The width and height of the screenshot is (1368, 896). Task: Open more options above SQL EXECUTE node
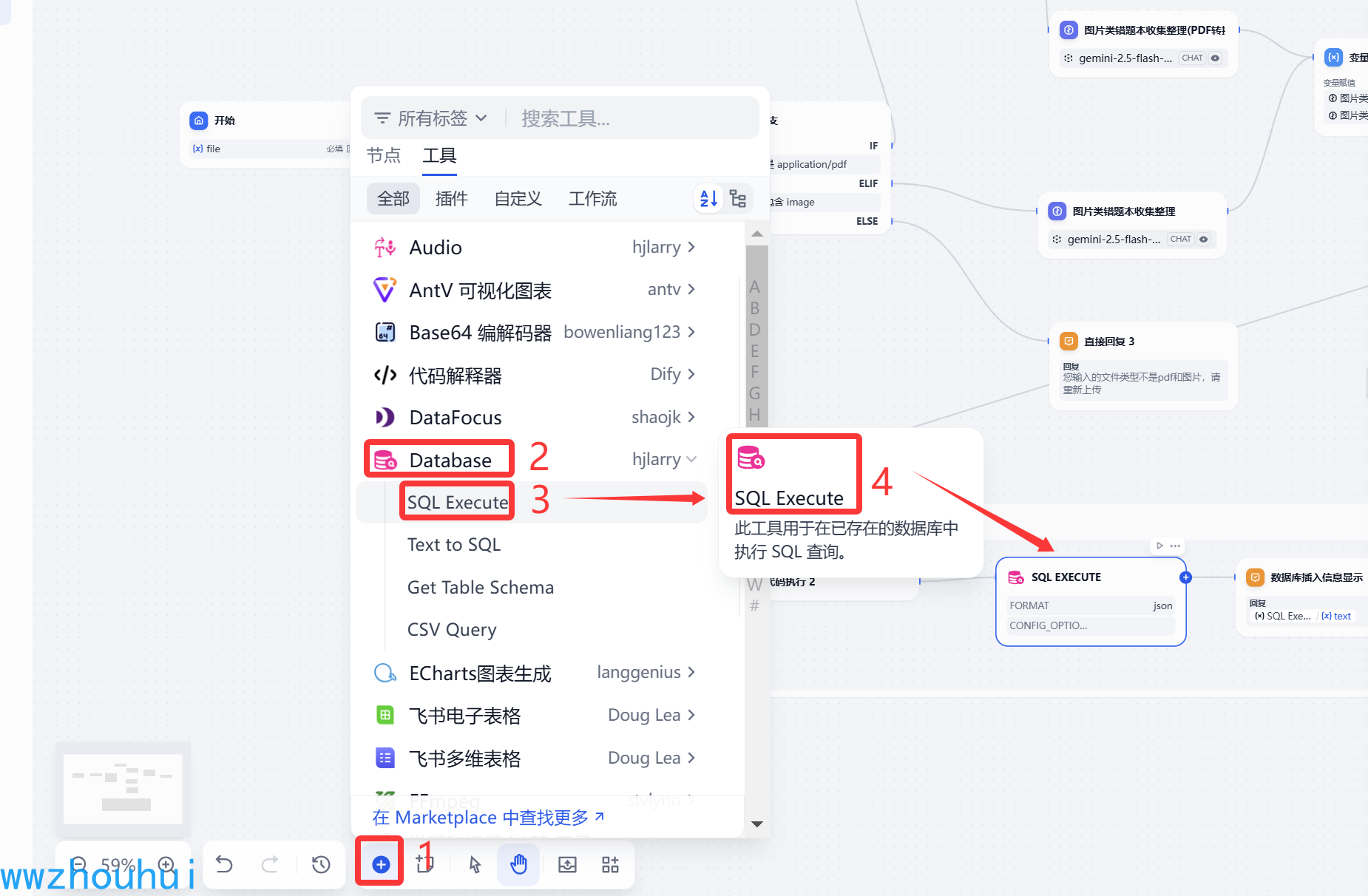pos(1175,546)
